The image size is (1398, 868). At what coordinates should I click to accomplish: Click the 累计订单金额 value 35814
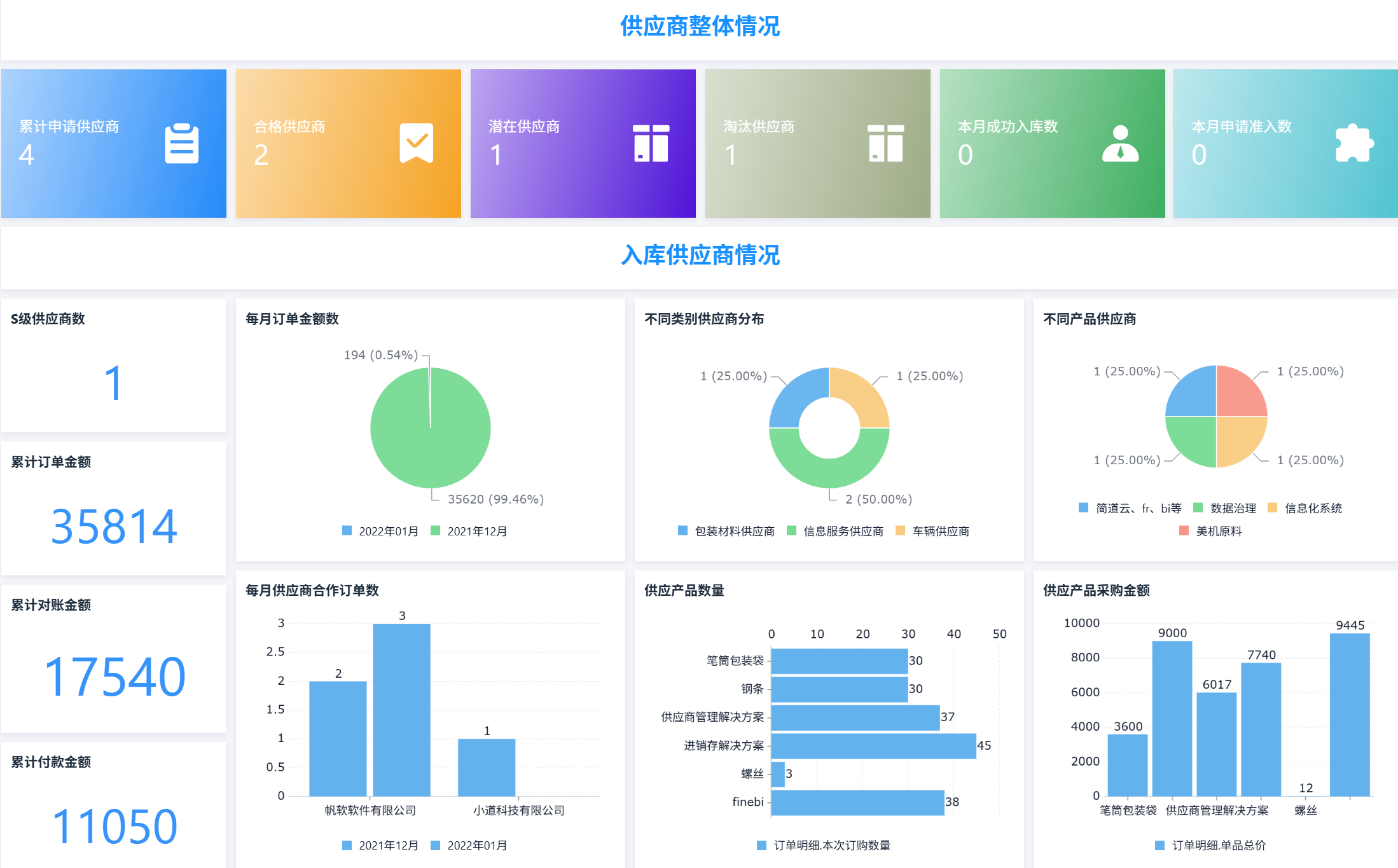click(x=114, y=527)
